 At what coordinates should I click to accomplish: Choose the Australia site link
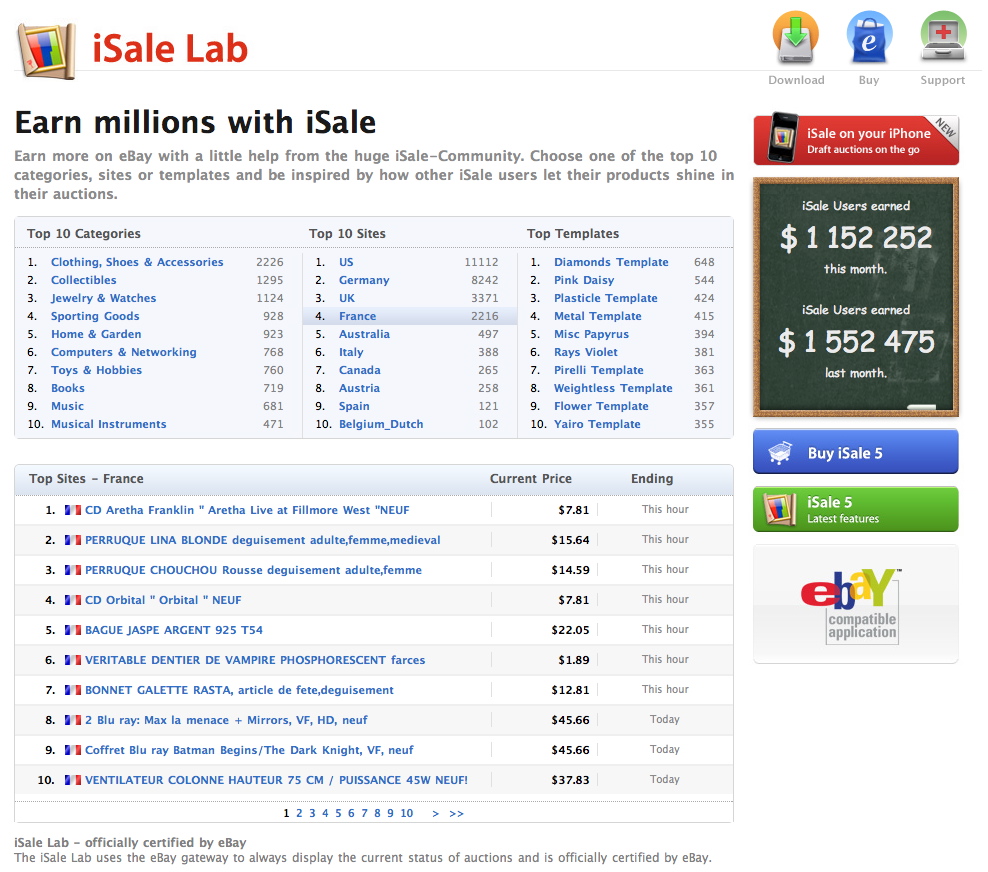(x=364, y=334)
